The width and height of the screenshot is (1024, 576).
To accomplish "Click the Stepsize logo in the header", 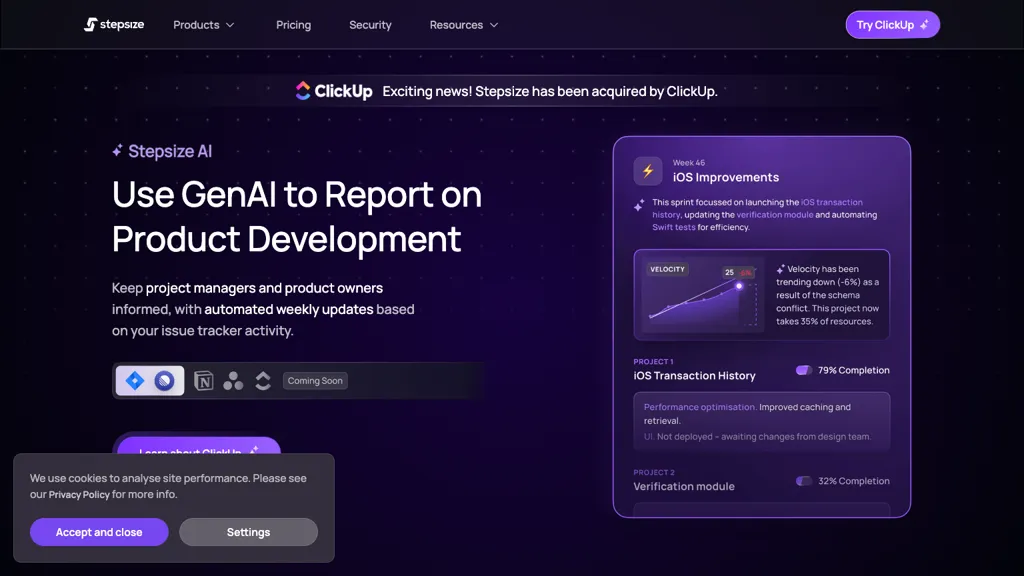I will (x=114, y=25).
